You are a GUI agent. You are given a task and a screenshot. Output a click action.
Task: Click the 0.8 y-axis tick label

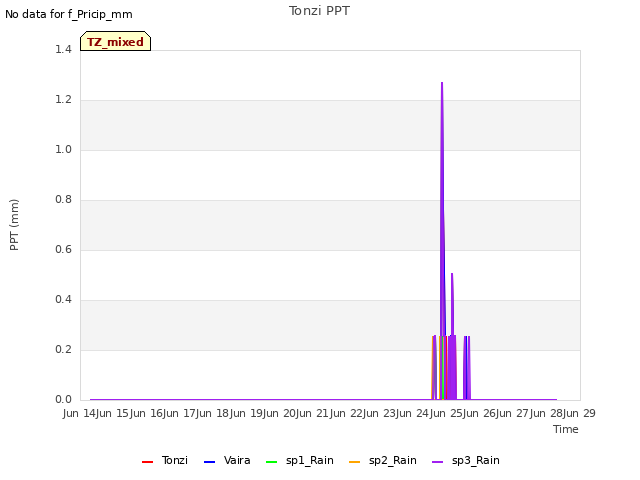point(63,199)
